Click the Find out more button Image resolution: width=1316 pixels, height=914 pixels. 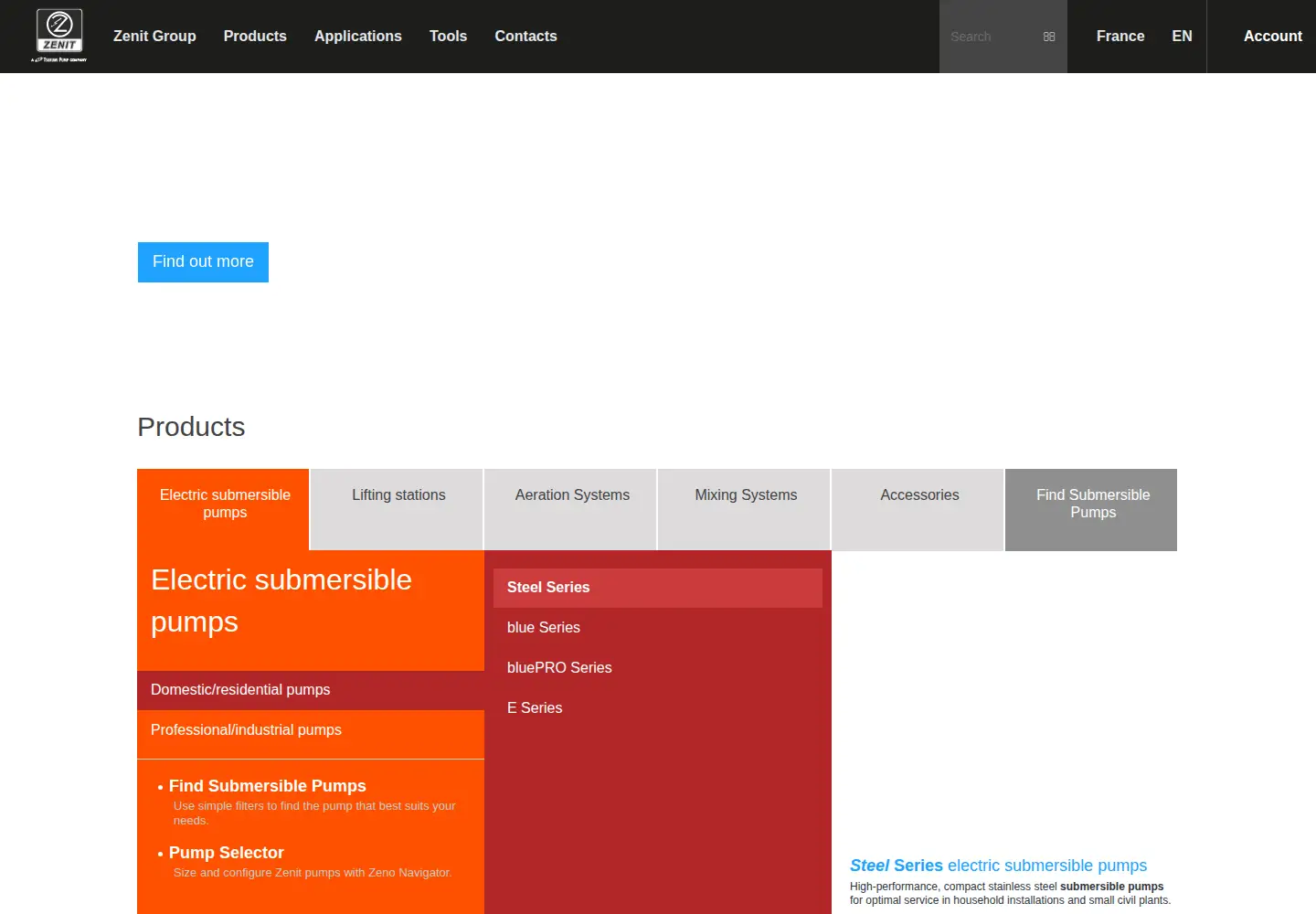point(203,262)
